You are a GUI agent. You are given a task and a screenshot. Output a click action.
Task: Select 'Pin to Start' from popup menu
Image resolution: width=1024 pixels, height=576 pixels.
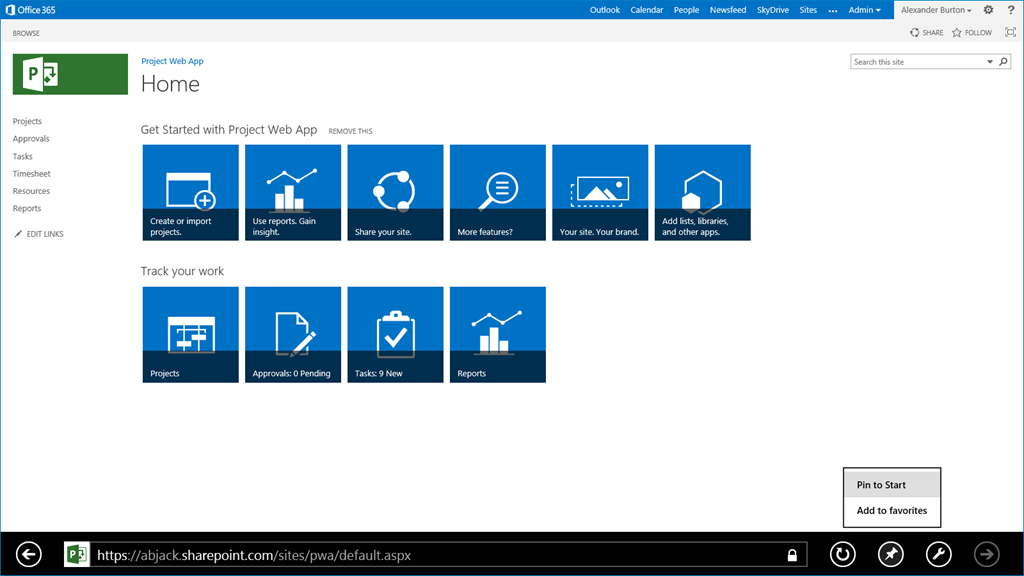click(x=891, y=485)
